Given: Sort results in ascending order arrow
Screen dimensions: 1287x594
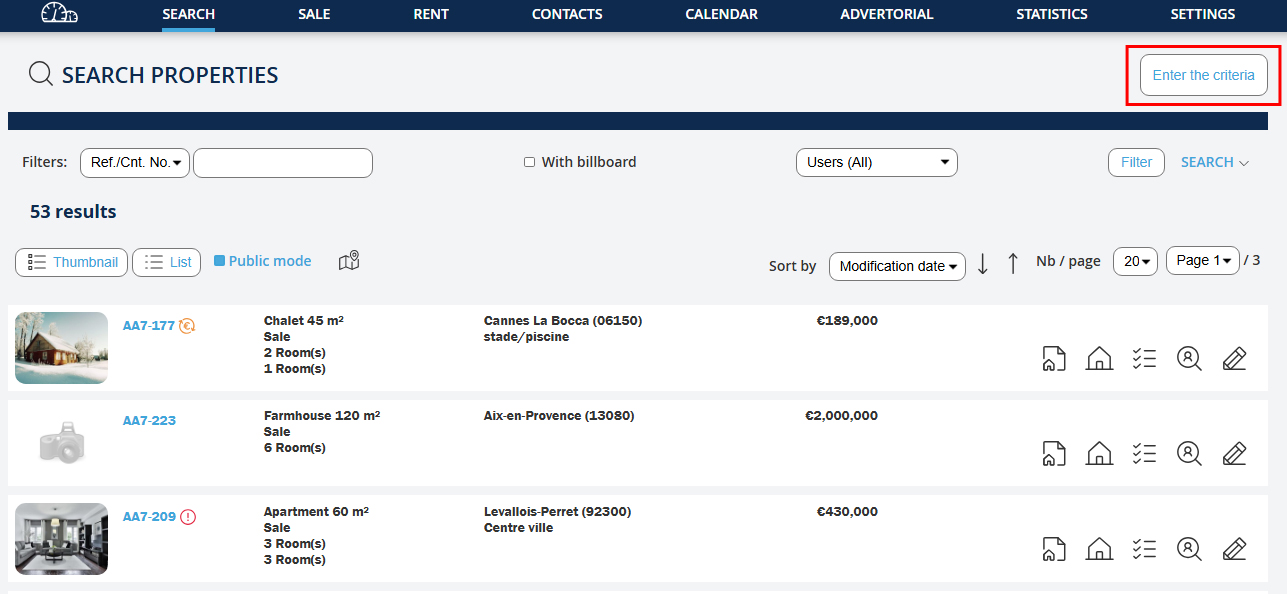Looking at the screenshot, I should 1013,264.
